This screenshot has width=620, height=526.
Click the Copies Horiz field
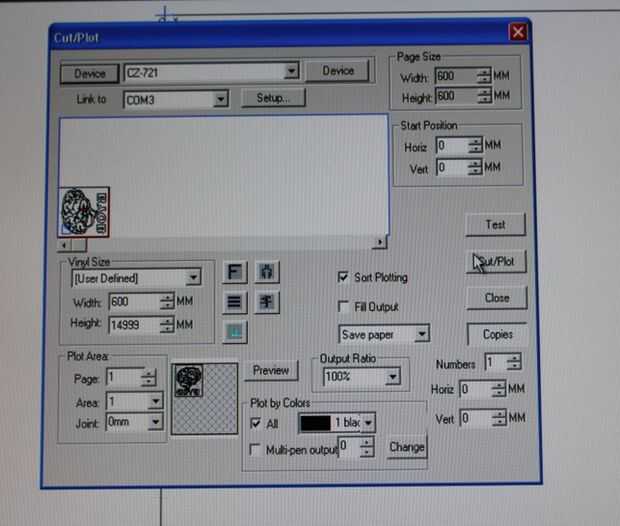[x=476, y=389]
